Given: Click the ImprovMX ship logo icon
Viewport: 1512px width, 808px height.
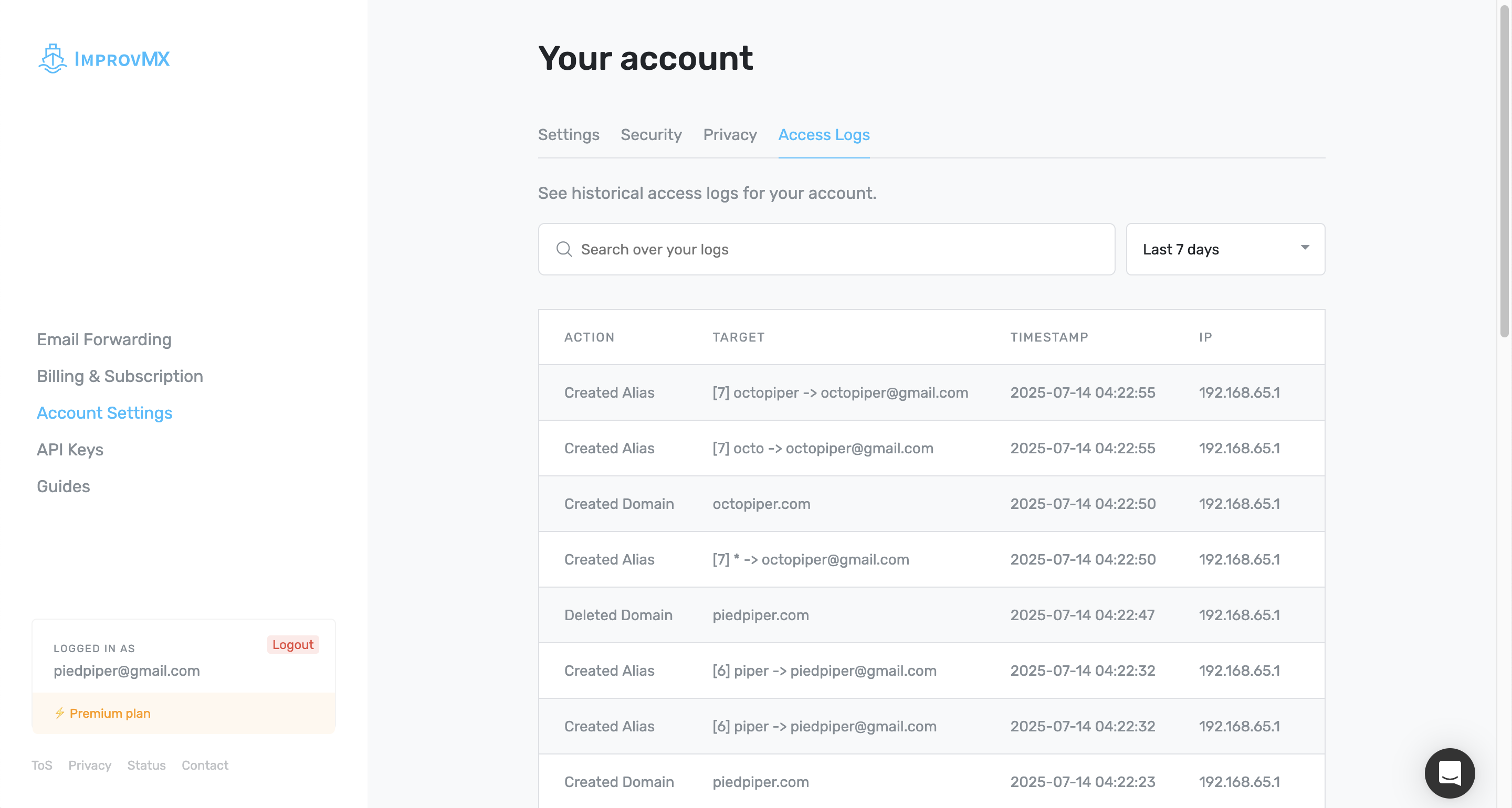Looking at the screenshot, I should pyautogui.click(x=53, y=59).
